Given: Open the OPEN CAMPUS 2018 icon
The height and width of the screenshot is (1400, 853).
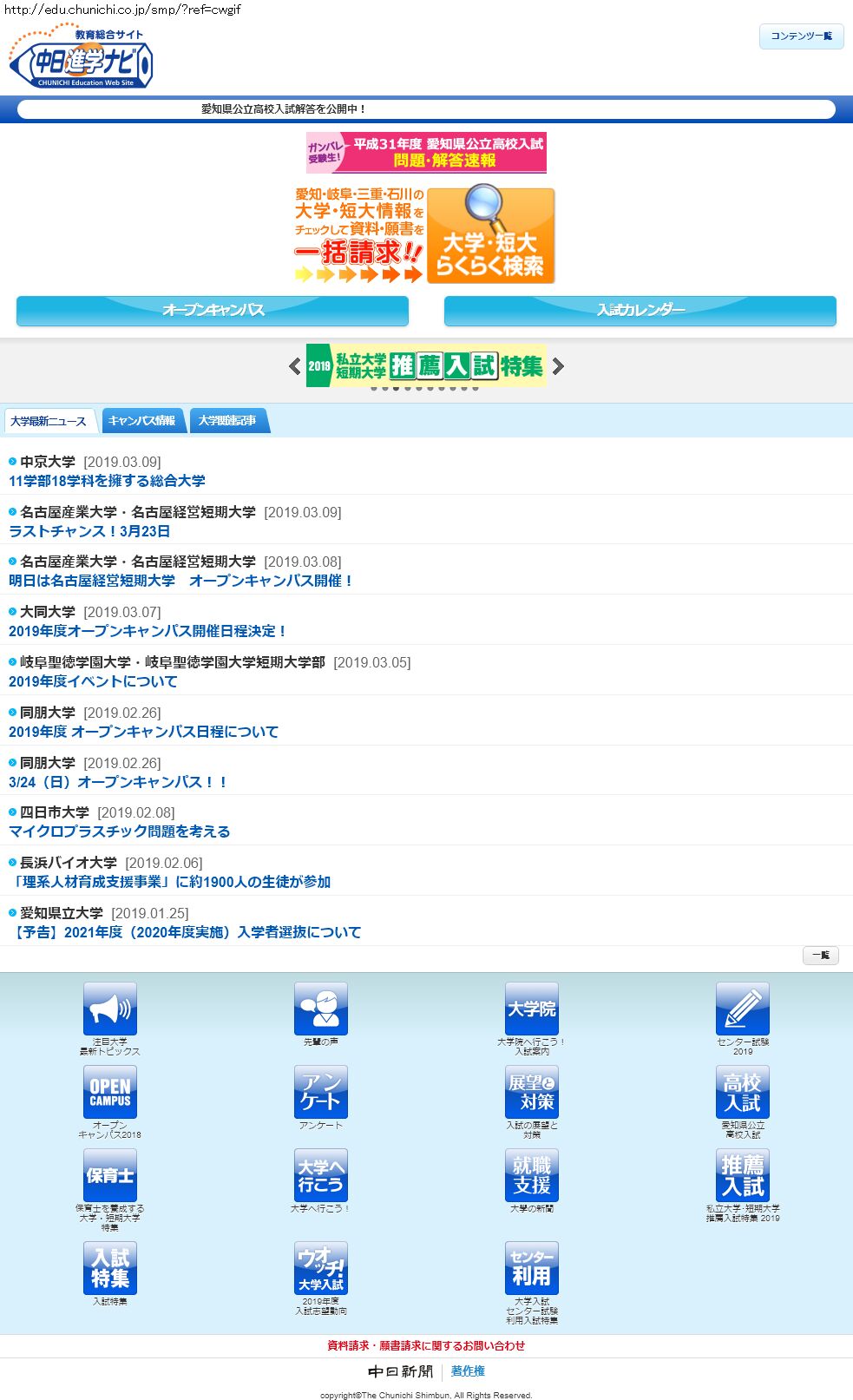Looking at the screenshot, I should [110, 1092].
